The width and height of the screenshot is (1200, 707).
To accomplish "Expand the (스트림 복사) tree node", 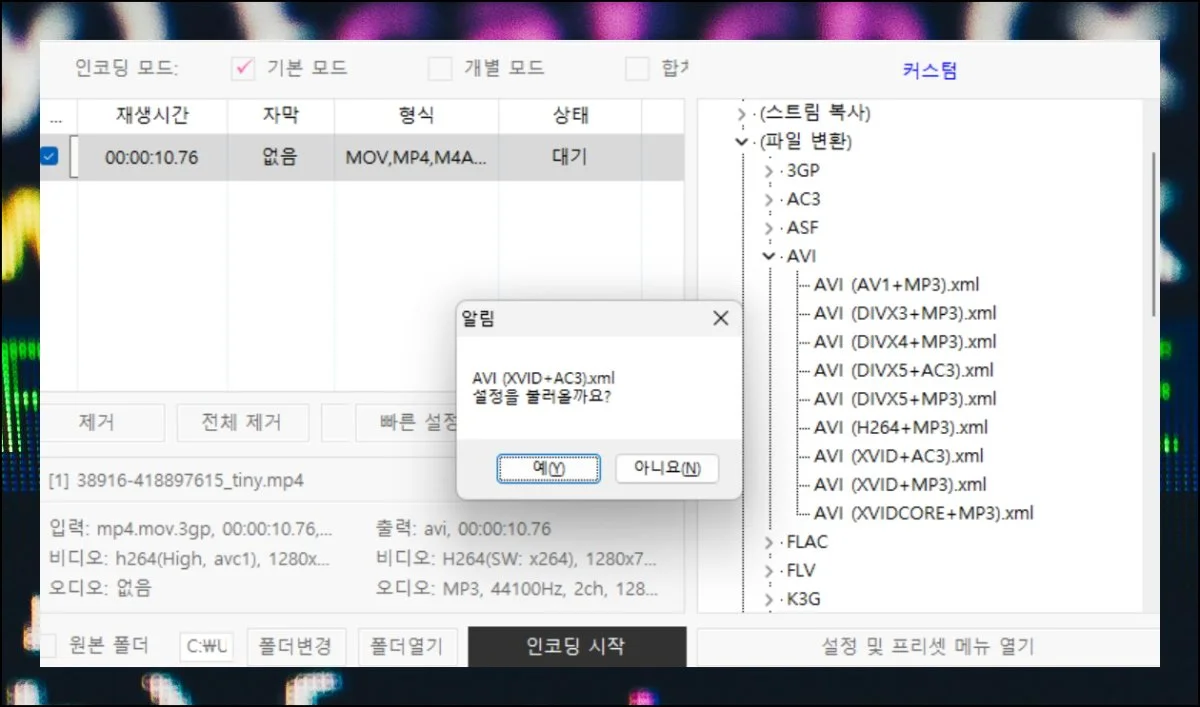I will coord(741,113).
